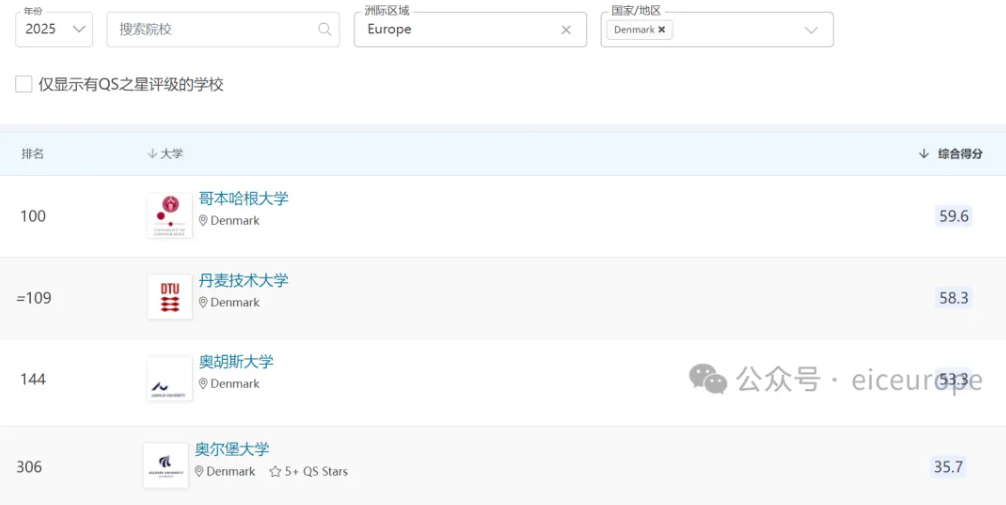Click rank 306
Screen dimensions: 1006x505
click(x=29, y=466)
